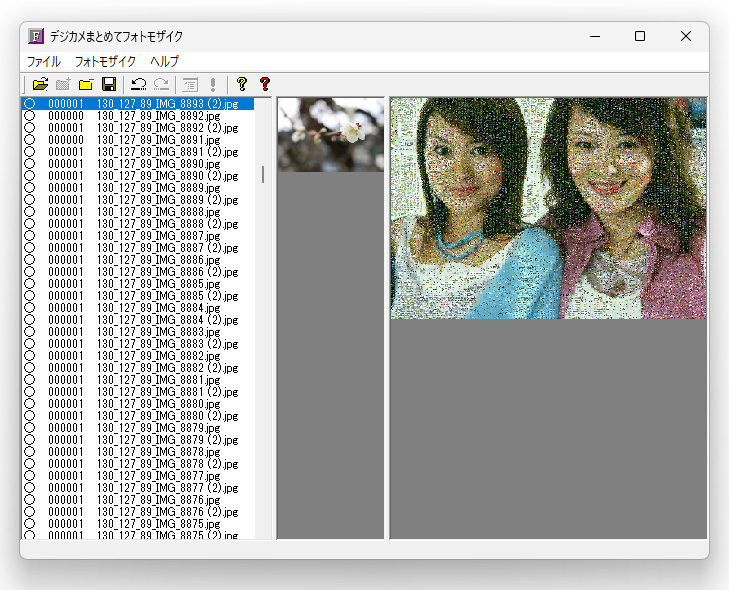Viewport: 729px width, 590px height.
Task: Toggle the circle beside IMG_8891 (2).jpg
Action: pos(30,152)
